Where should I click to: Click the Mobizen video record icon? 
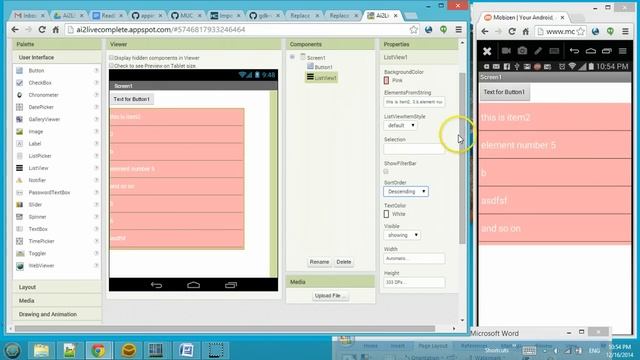tap(506, 51)
